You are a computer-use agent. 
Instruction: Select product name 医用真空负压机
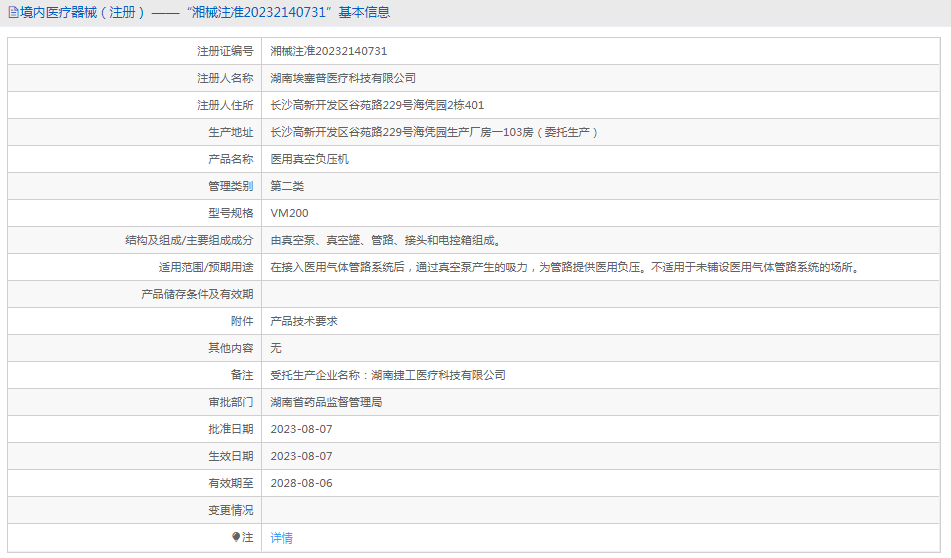(309, 160)
